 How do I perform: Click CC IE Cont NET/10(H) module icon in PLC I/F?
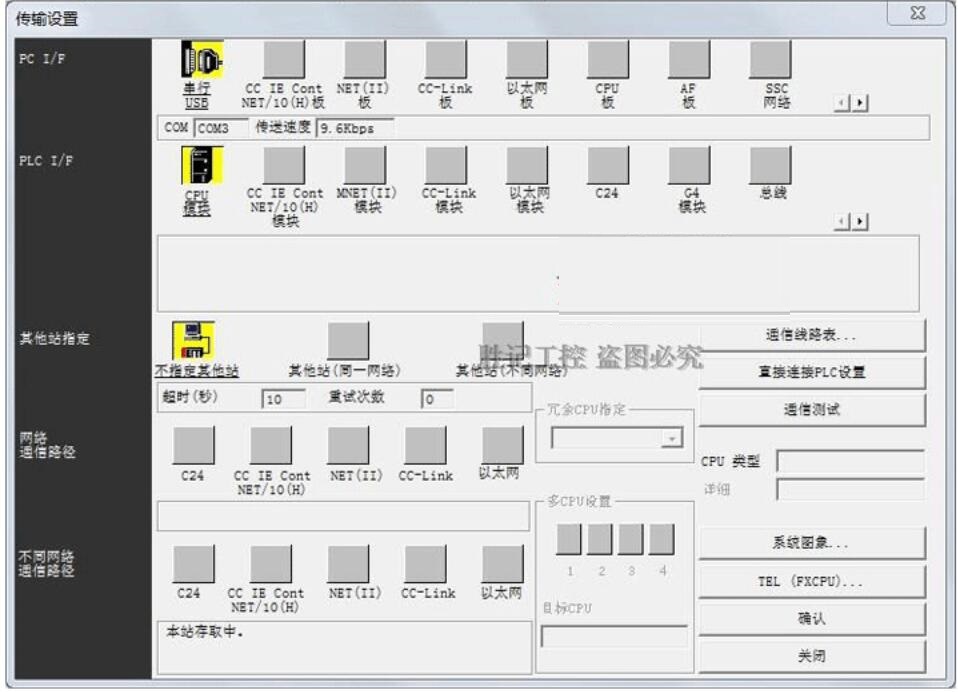click(x=284, y=165)
